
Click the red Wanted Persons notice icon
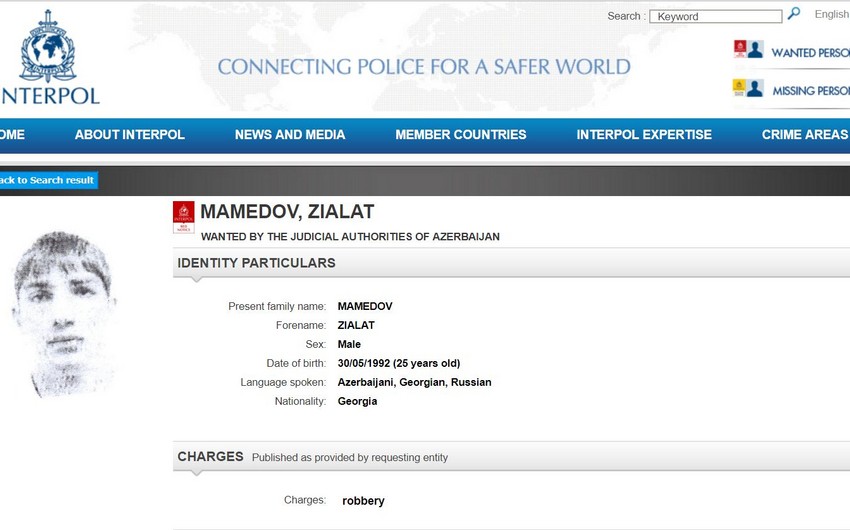[739, 49]
